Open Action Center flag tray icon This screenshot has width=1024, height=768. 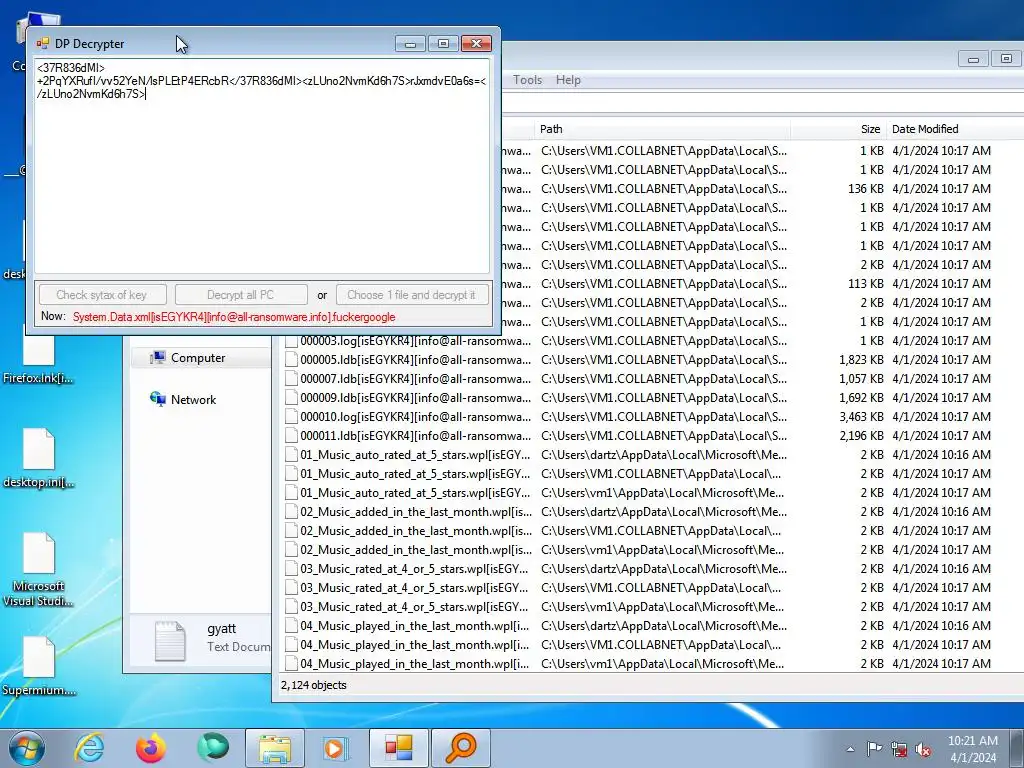[874, 748]
